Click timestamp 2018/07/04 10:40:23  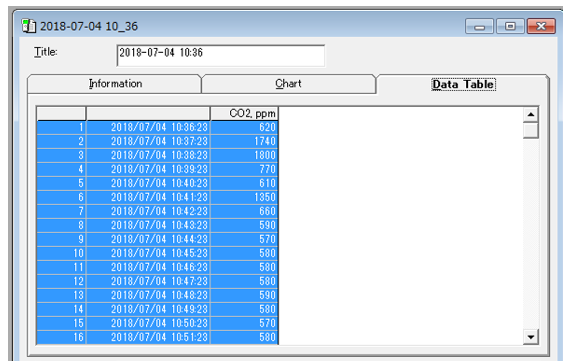pos(148,183)
